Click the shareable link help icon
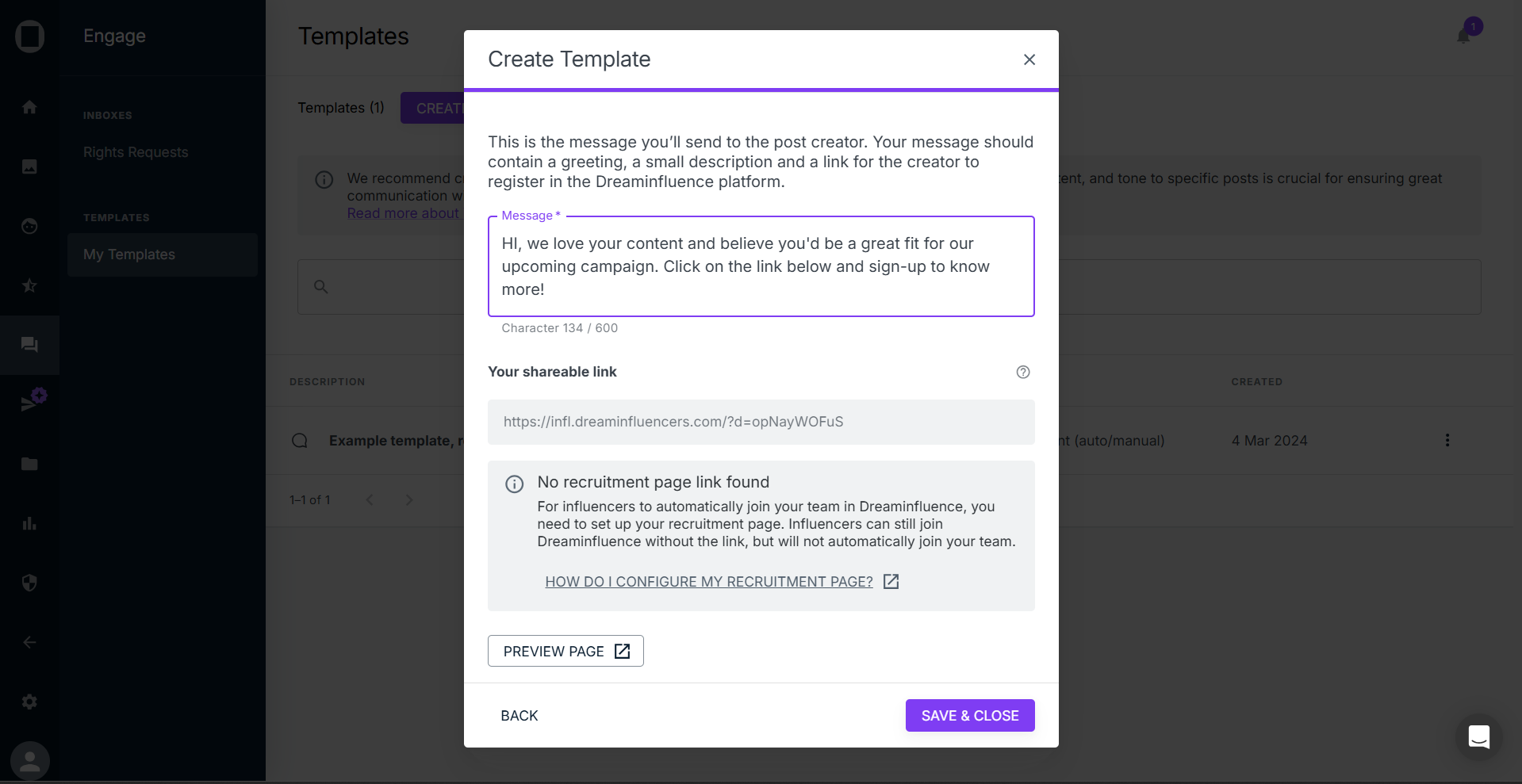This screenshot has height=784, width=1522. coord(1023,372)
